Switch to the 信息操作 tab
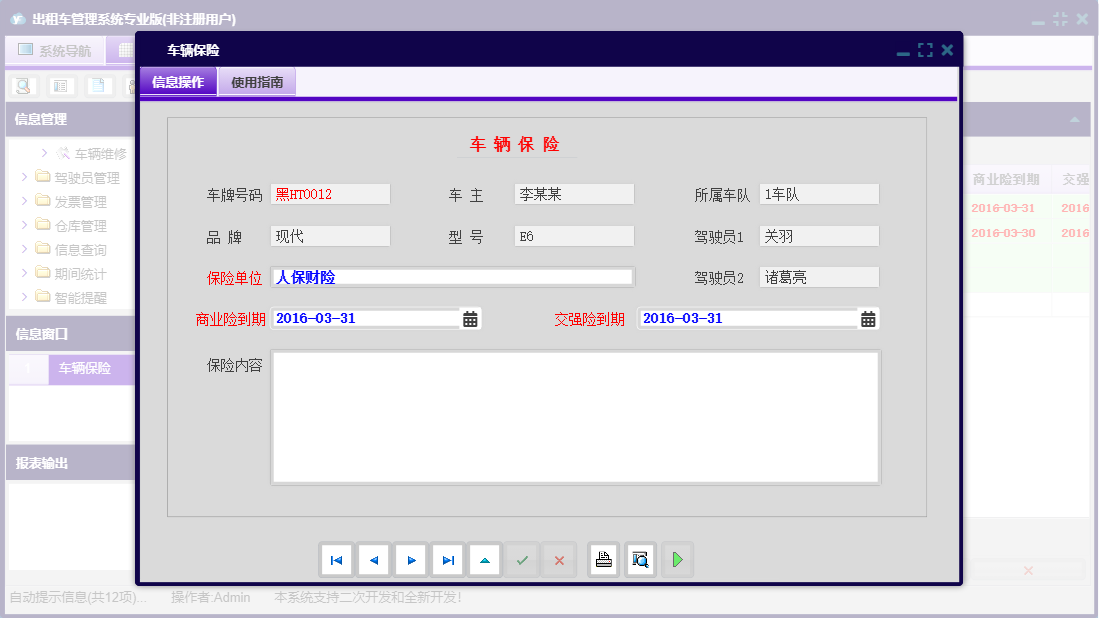The width and height of the screenshot is (1099, 618). pos(178,83)
